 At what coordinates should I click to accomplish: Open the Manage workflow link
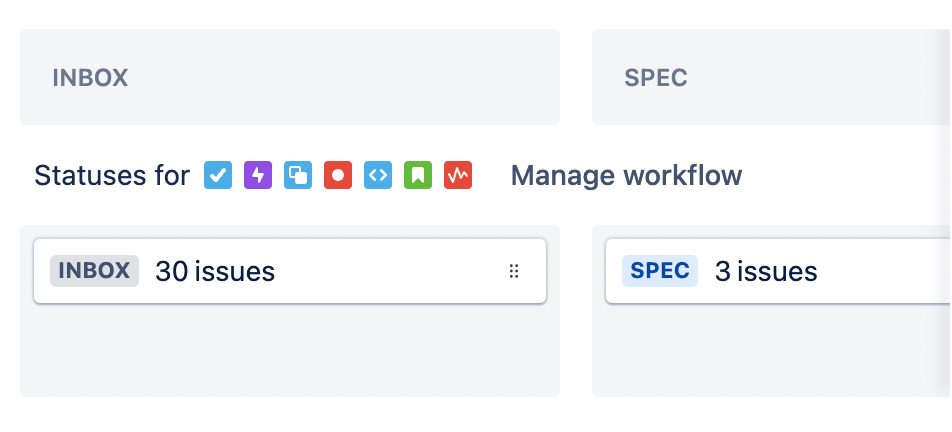626,176
